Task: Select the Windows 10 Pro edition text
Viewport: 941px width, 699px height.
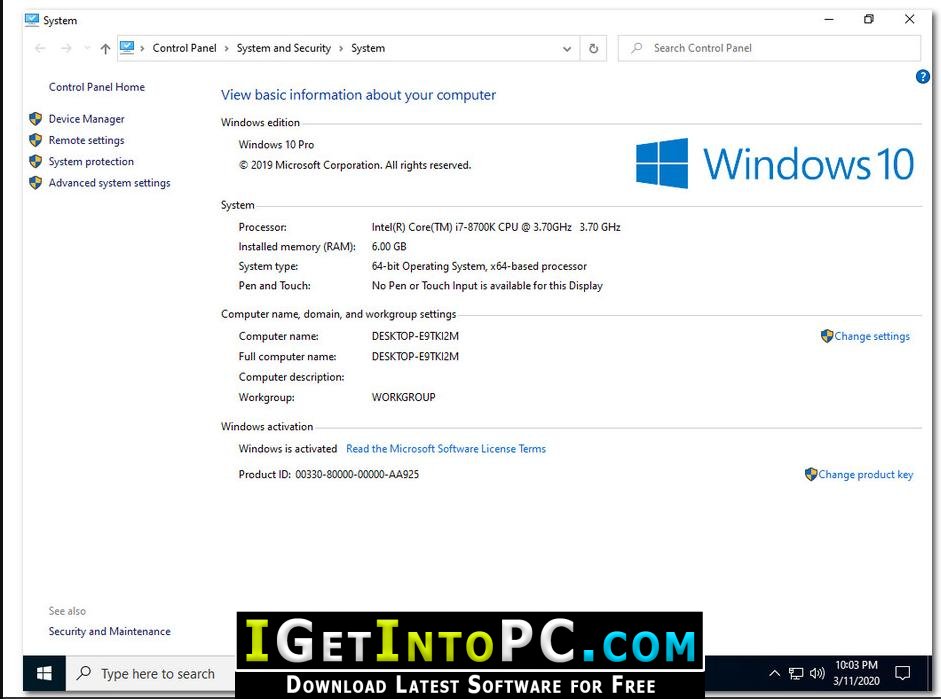Action: [x=276, y=145]
